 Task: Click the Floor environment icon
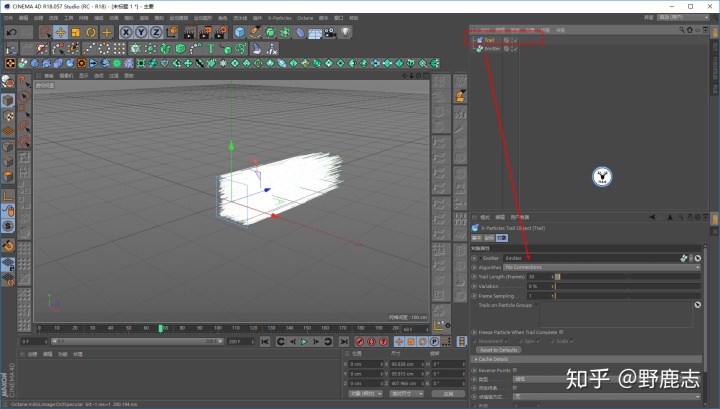[315, 32]
